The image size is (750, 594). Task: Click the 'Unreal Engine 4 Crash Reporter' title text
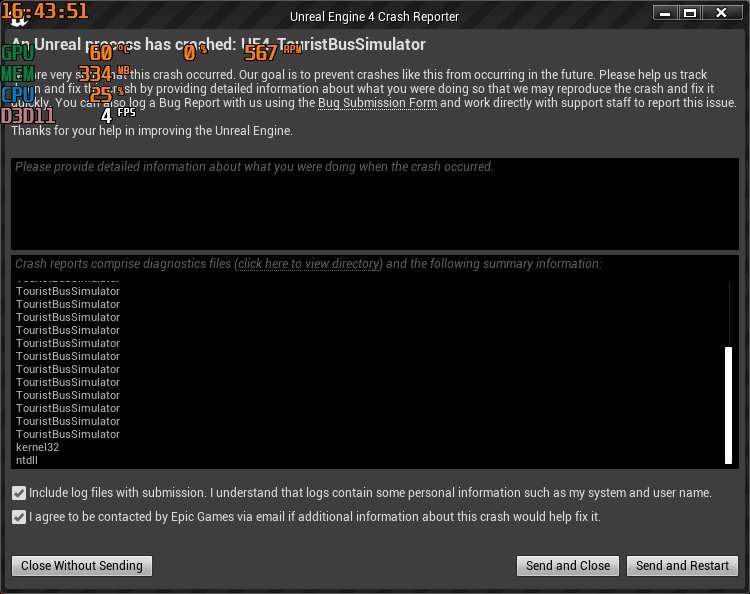click(x=375, y=17)
